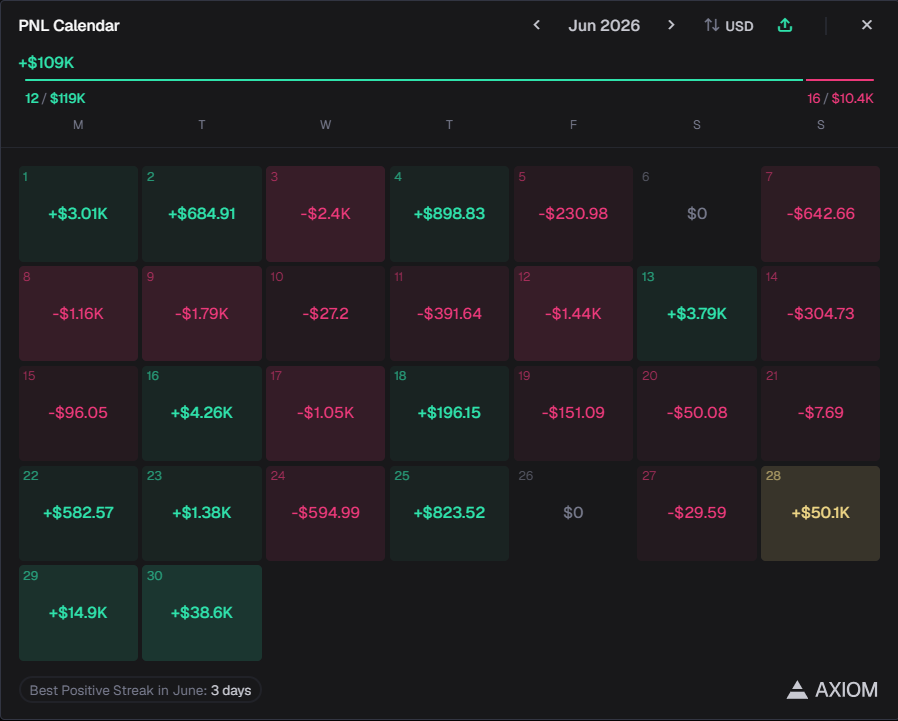Select June 30 cell showing +$38.6K
Screen dimensions: 898x721
click(x=202, y=613)
